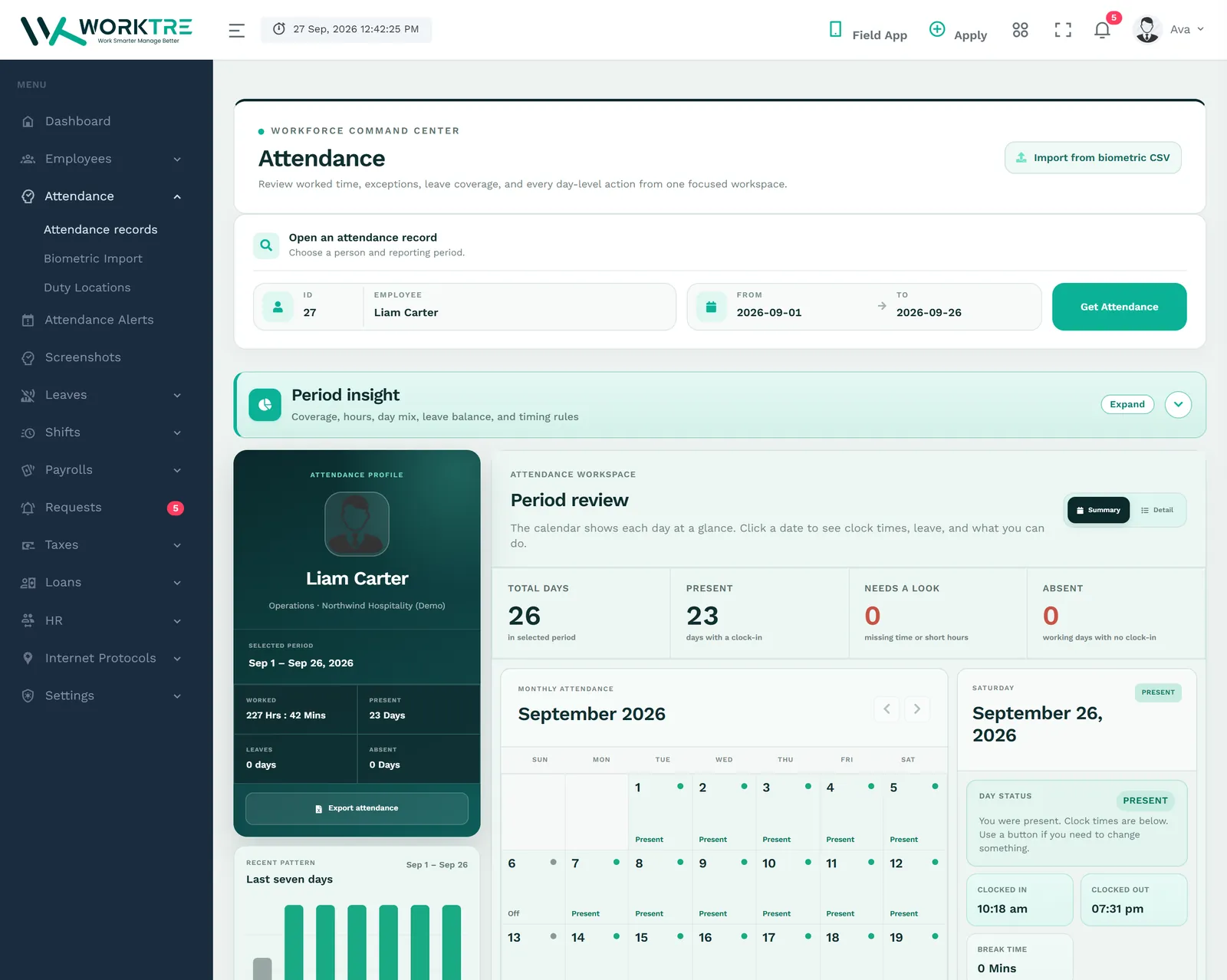
Task: Expand the Loans submenu chevron
Action: tap(177, 583)
